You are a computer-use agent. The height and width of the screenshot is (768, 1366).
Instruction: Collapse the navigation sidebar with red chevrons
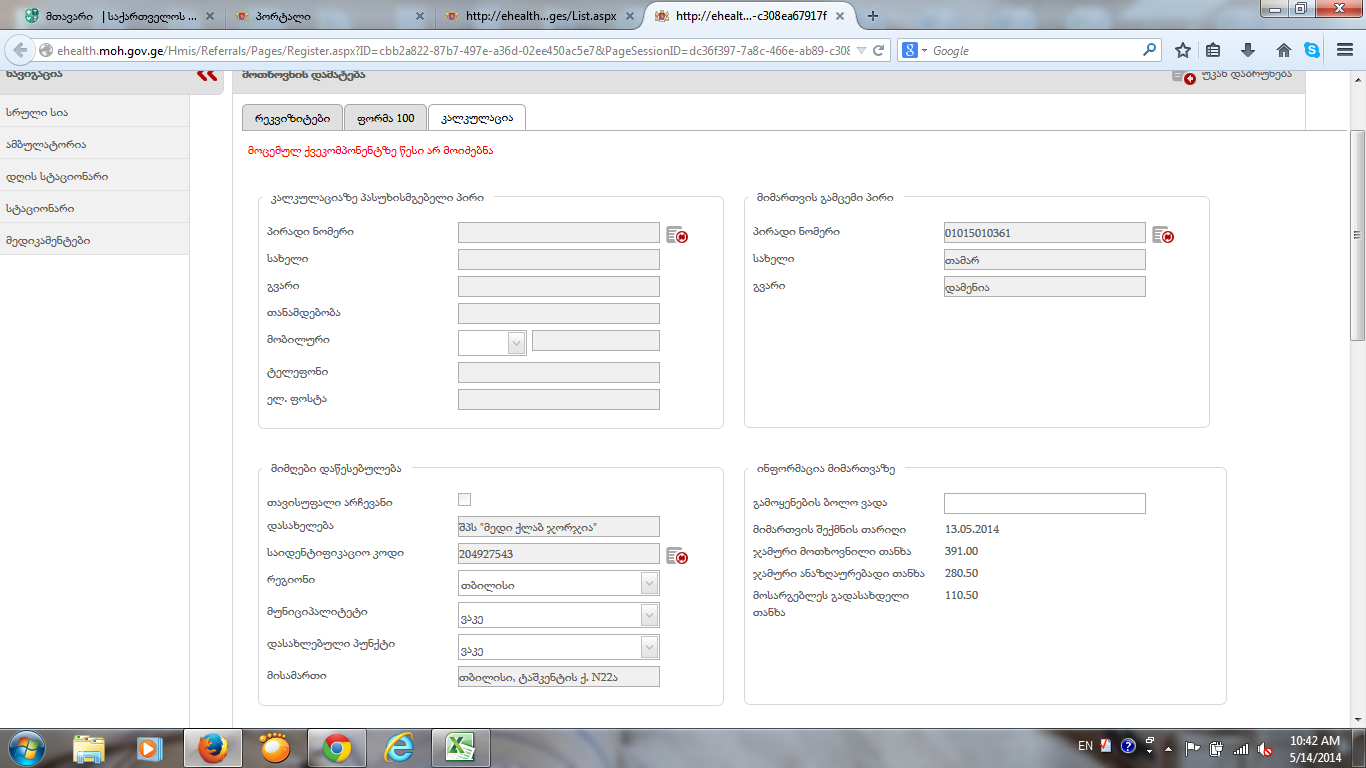pyautogui.click(x=207, y=75)
